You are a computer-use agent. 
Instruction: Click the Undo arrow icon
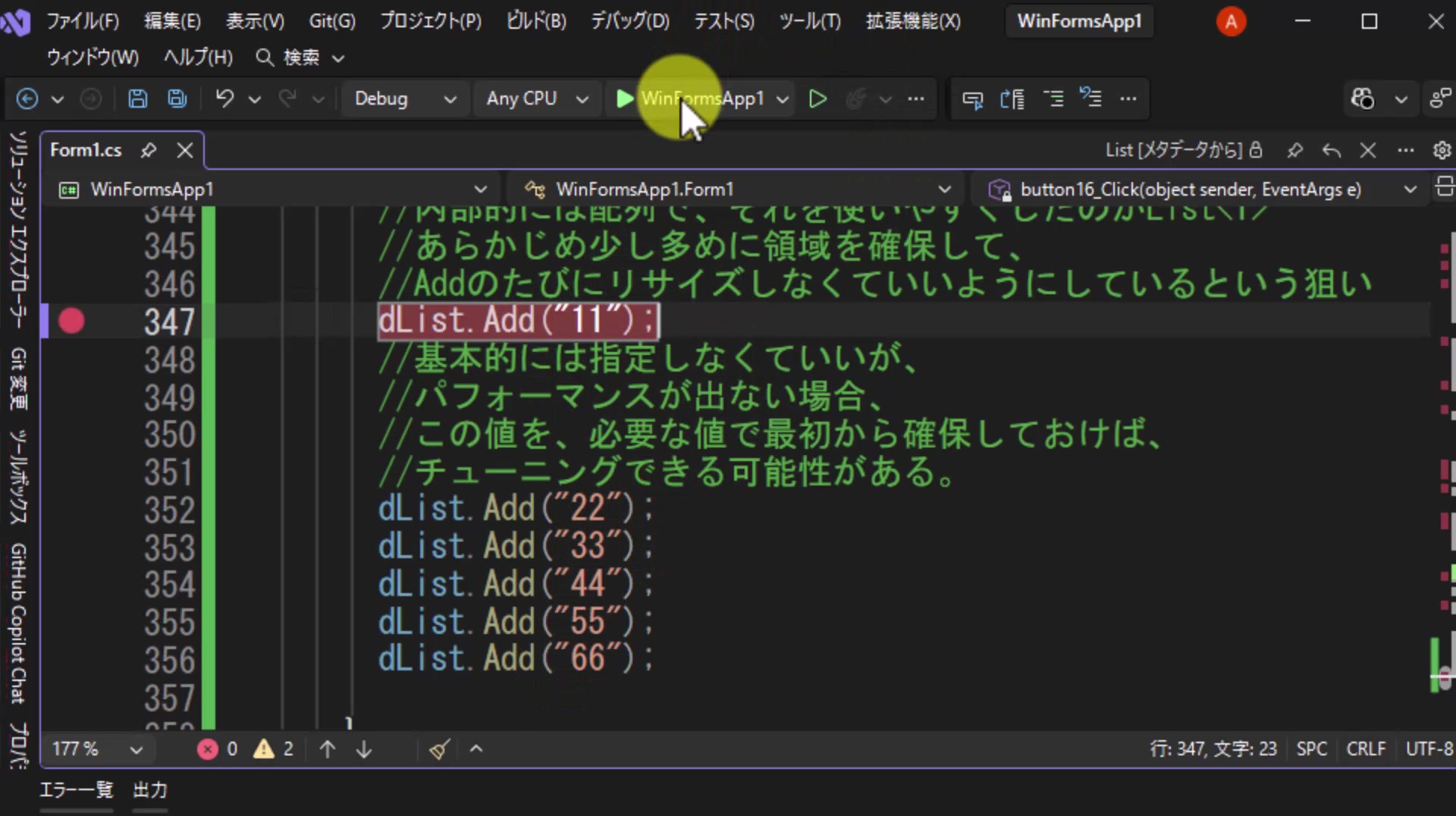[x=224, y=99]
